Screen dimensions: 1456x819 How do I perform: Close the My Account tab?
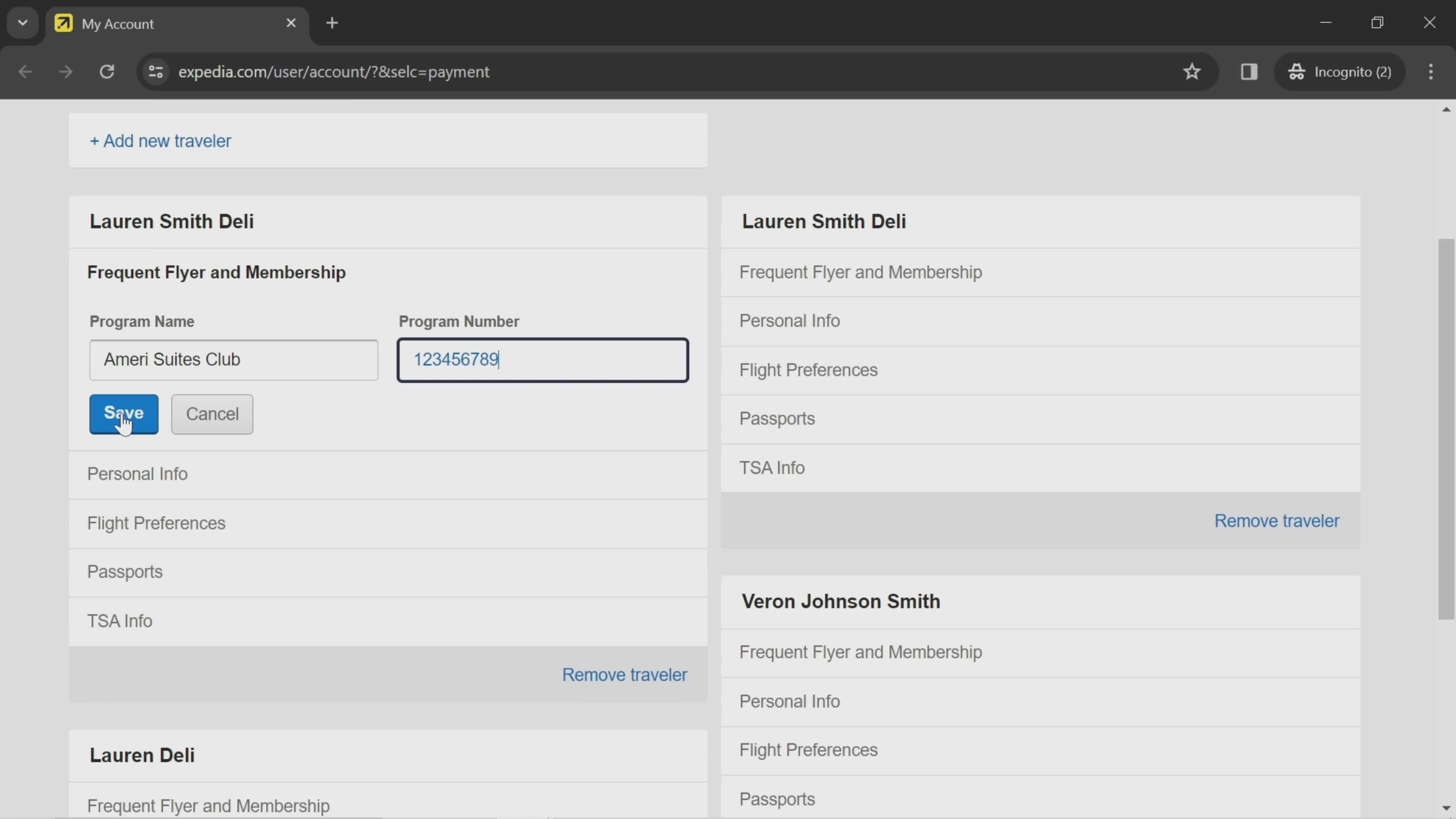(291, 23)
